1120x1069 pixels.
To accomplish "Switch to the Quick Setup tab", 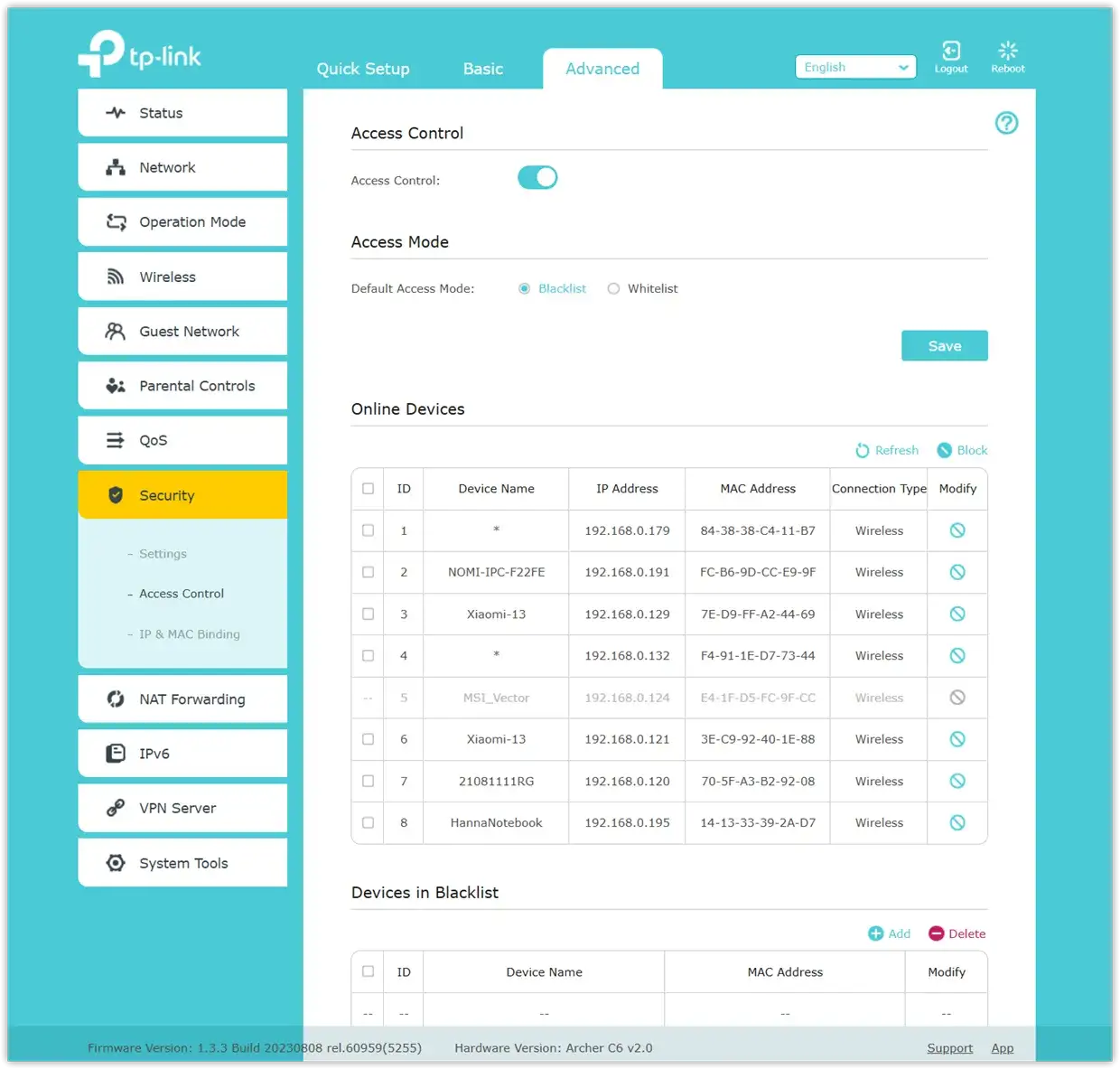I will pos(363,69).
